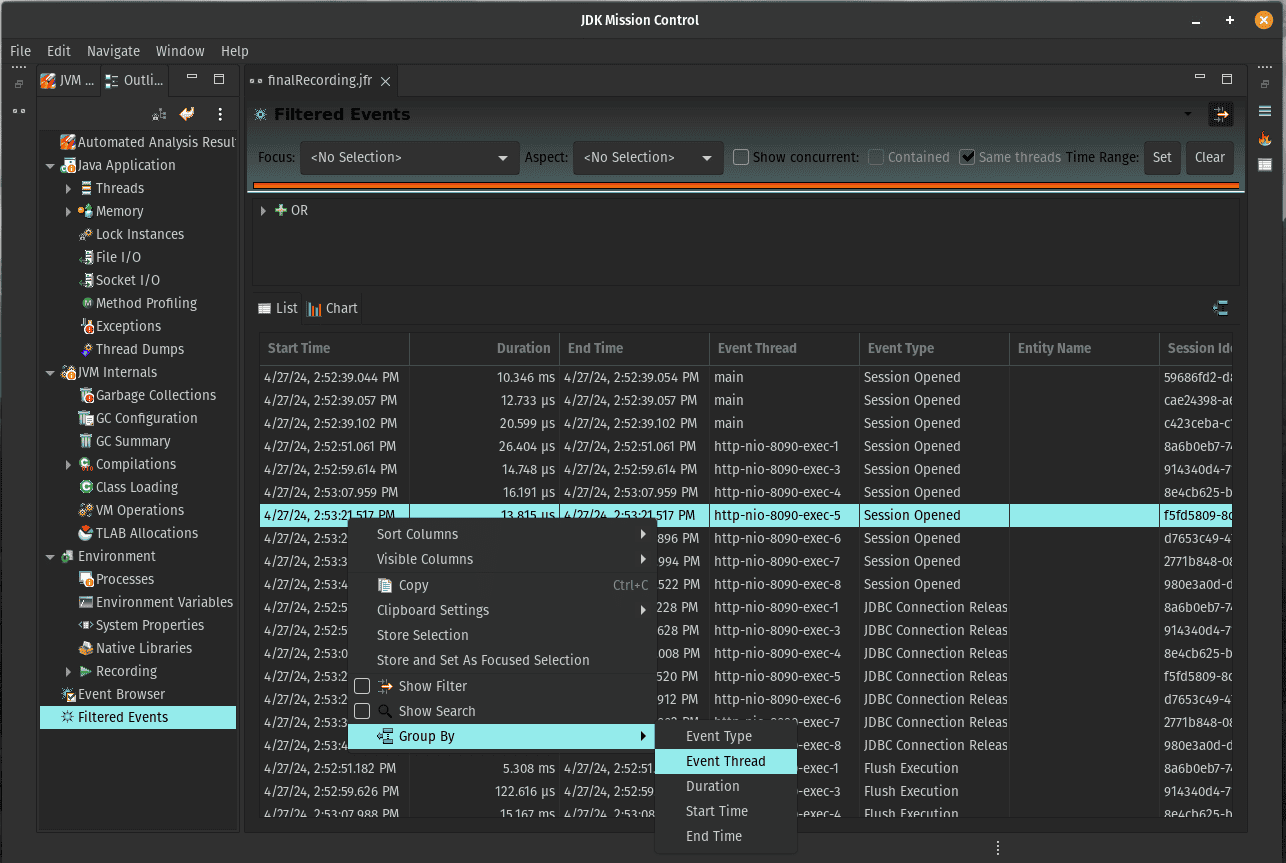
Task: Enable the Show concurrent checkbox
Action: tap(741, 157)
